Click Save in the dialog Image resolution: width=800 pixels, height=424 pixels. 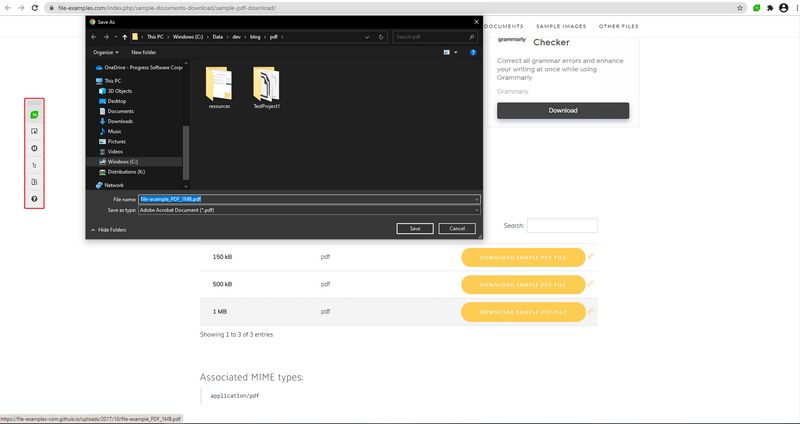(415, 229)
